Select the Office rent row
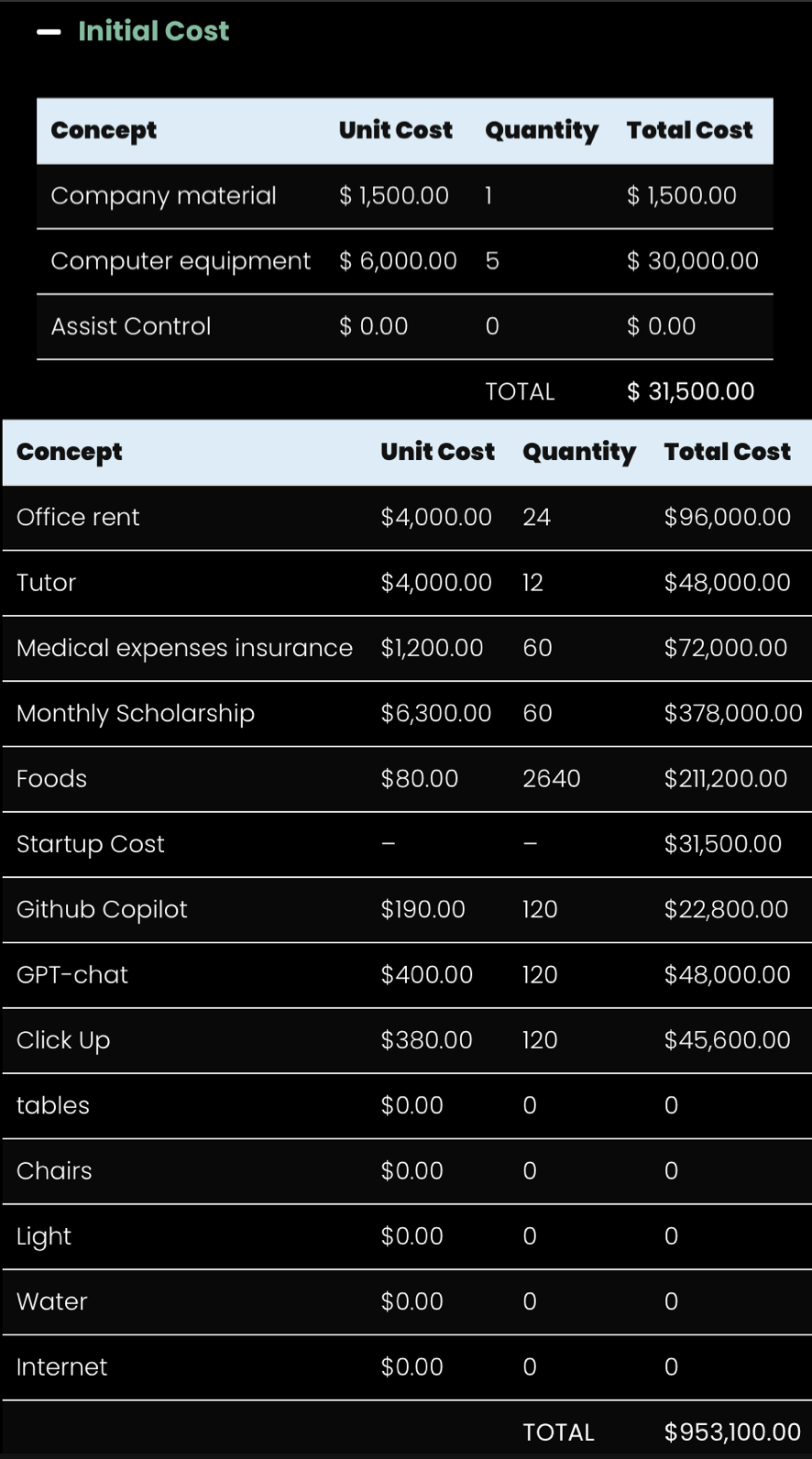Screen dimensions: 812x1459 [x=78, y=518]
